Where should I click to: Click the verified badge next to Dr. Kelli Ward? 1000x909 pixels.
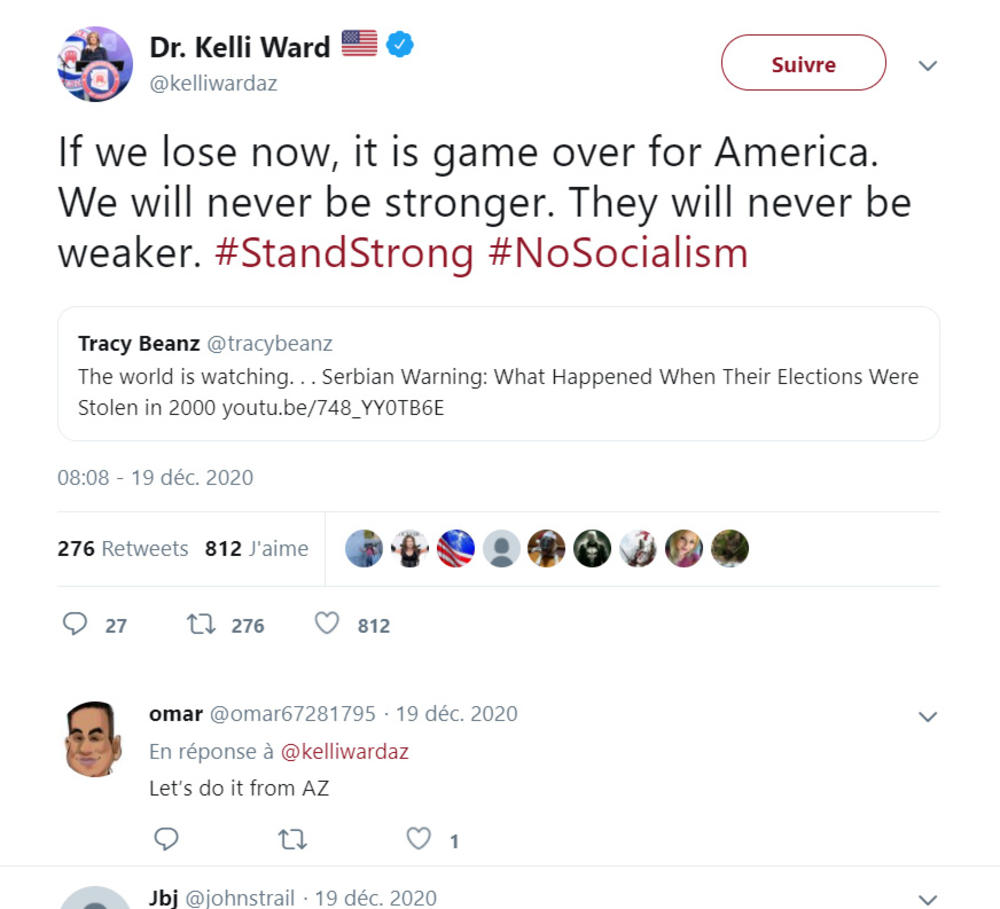click(x=400, y=44)
